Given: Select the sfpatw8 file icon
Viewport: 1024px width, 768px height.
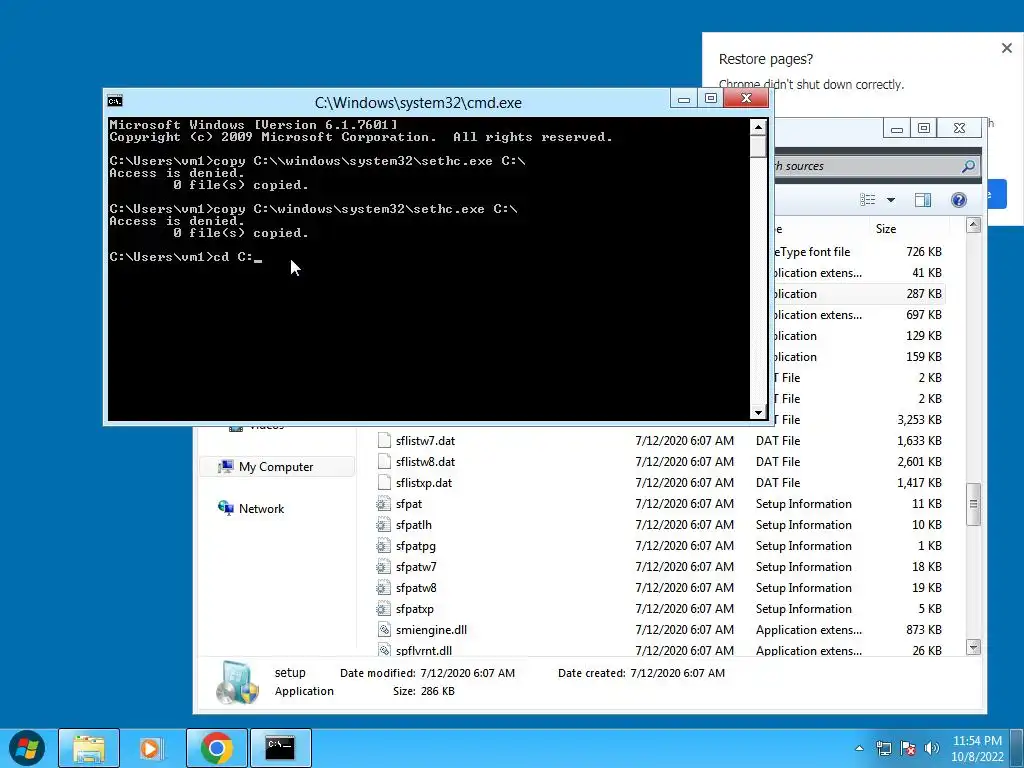Looking at the screenshot, I should [384, 588].
